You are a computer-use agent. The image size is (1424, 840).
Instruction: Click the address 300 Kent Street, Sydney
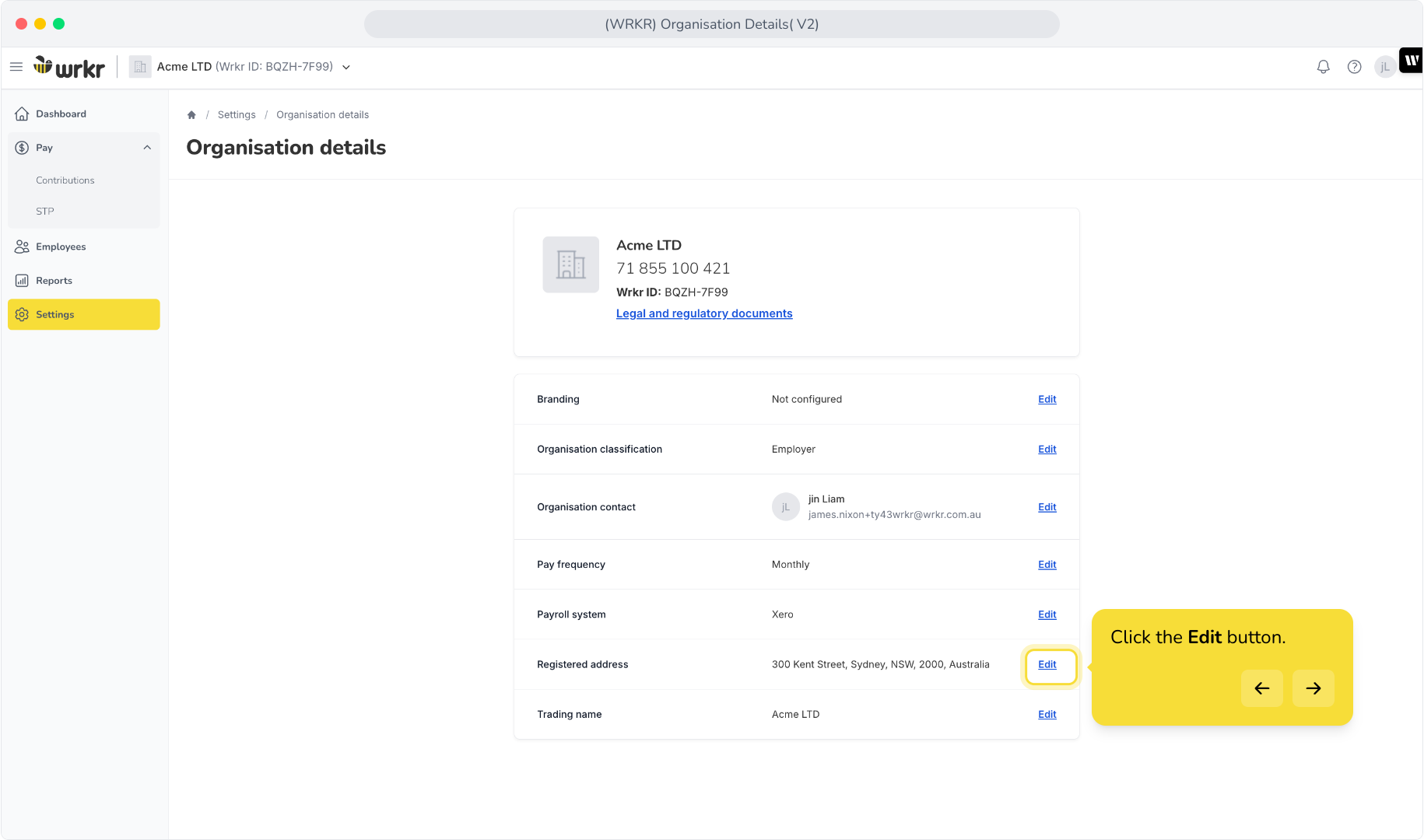(881, 664)
